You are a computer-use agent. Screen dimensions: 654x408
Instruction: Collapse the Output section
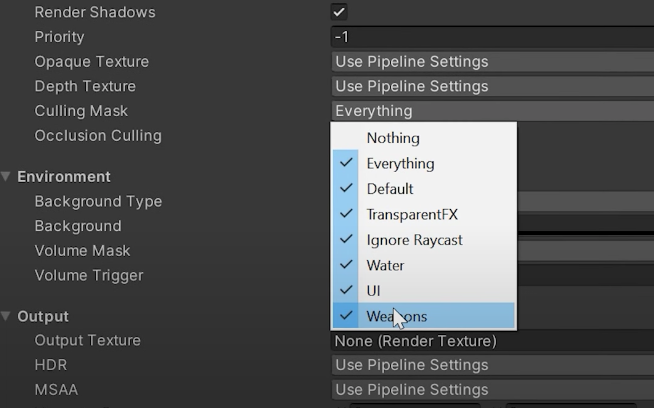click(7, 317)
